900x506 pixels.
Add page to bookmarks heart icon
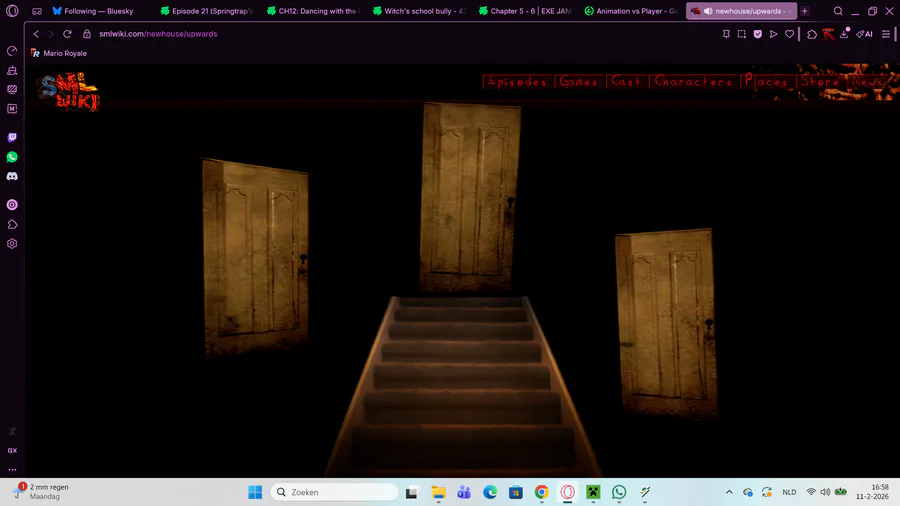click(789, 34)
